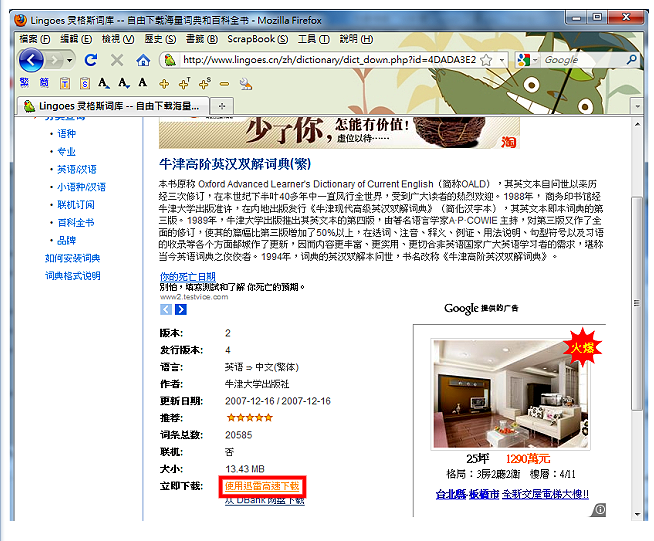Click the last toolbar settings icon
Viewport: 654px width, 541px height.
pyautogui.click(x=246, y=84)
